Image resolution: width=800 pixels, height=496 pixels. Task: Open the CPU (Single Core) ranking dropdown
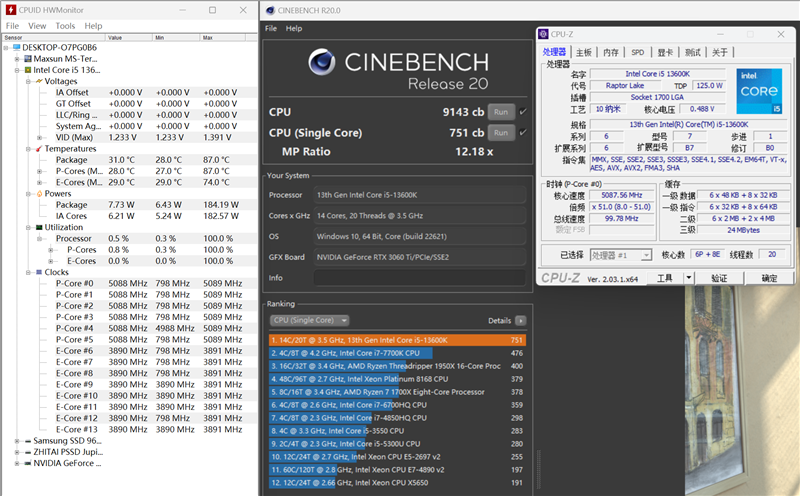(309, 320)
